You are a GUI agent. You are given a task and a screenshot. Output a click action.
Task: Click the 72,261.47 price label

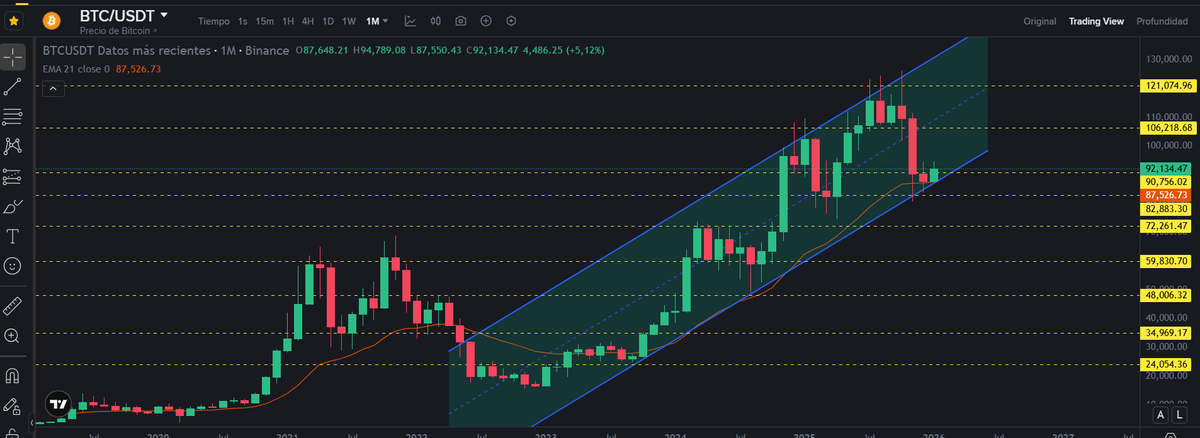coord(1168,227)
